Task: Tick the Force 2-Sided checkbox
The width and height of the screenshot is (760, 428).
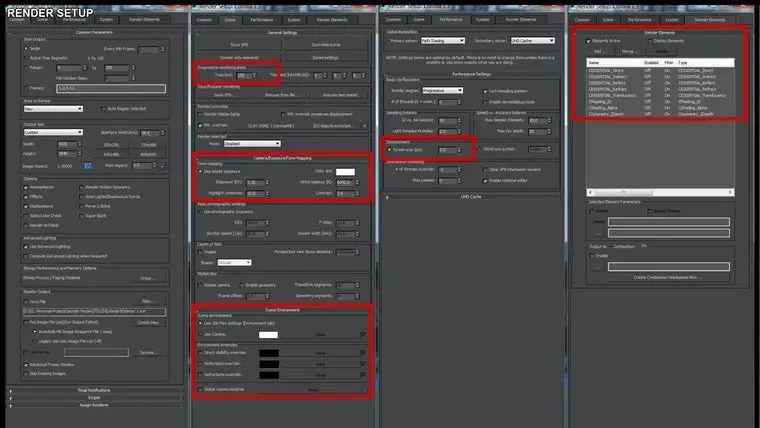Action: point(81,206)
